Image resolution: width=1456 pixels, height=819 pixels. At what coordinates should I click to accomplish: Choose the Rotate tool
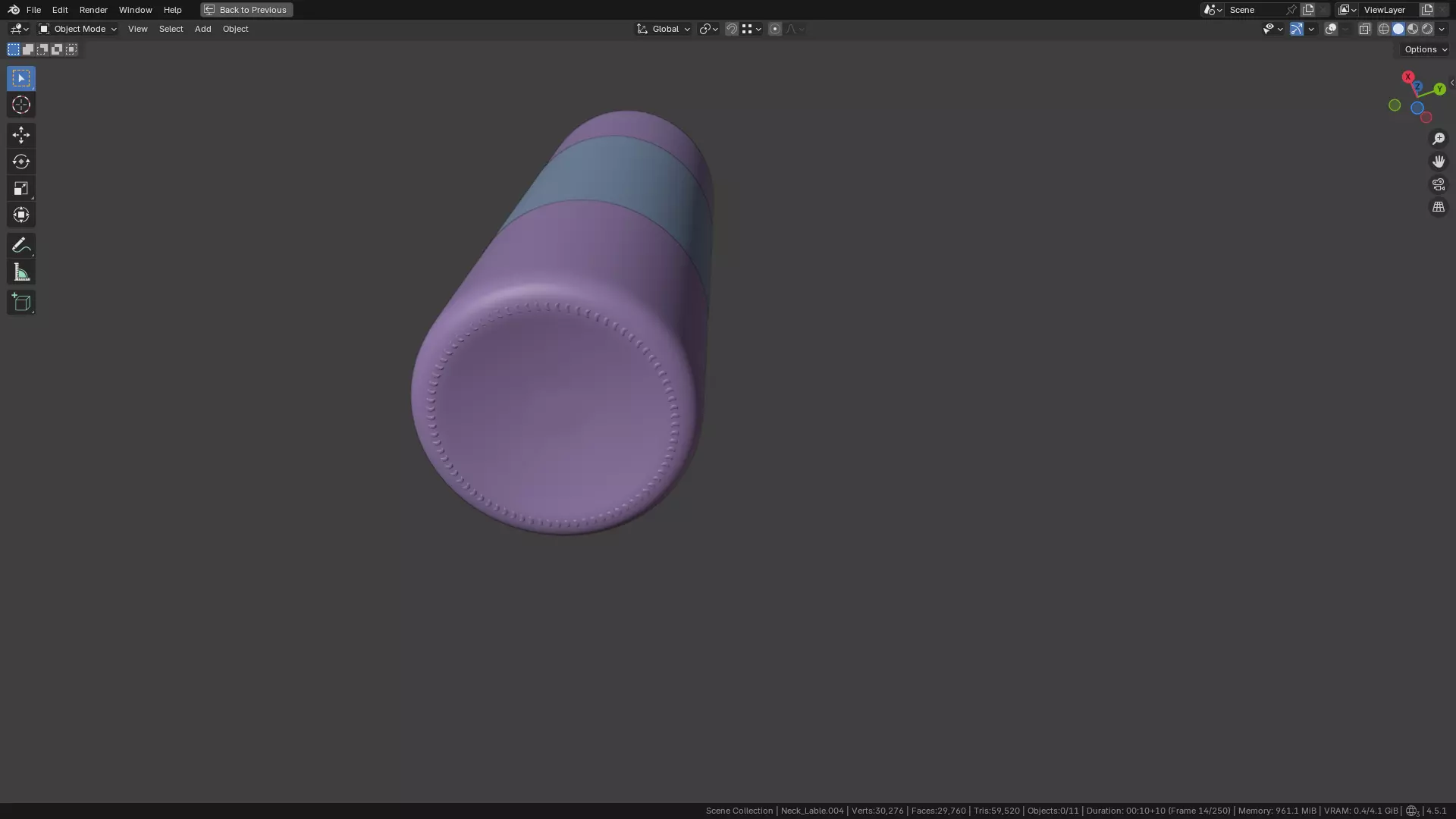coord(21,162)
